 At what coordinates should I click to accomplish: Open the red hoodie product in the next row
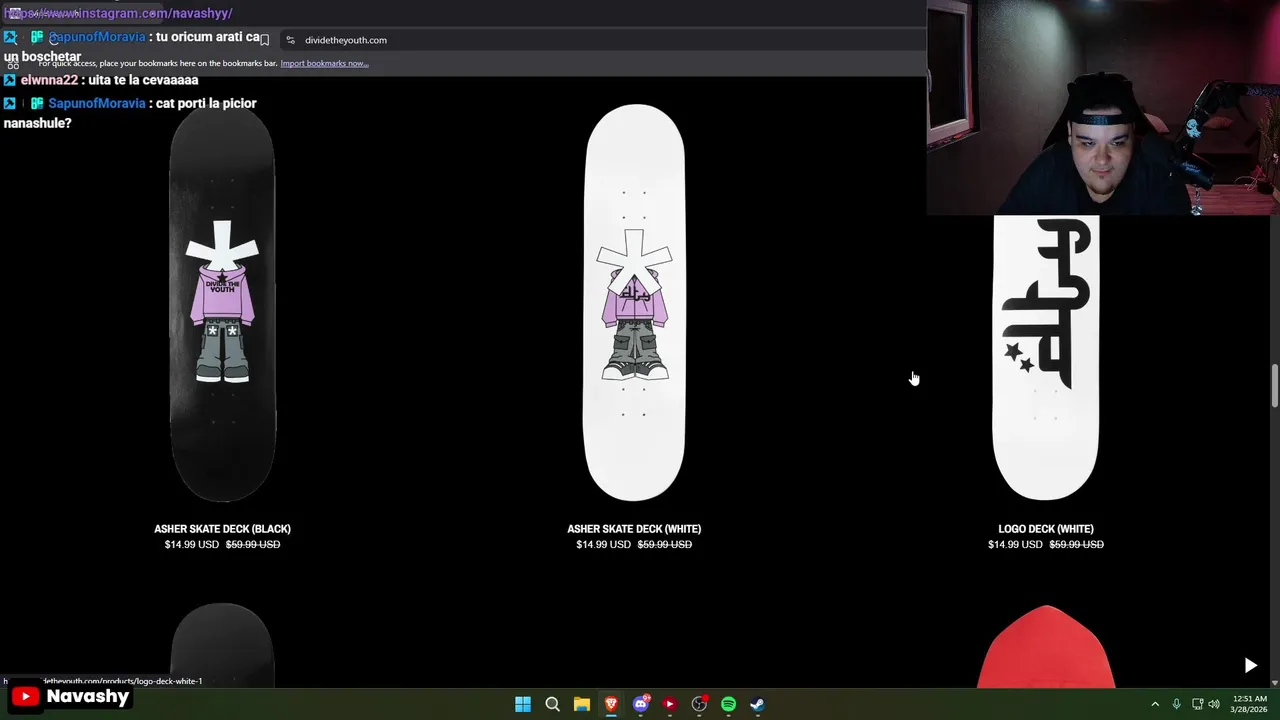click(x=1046, y=647)
